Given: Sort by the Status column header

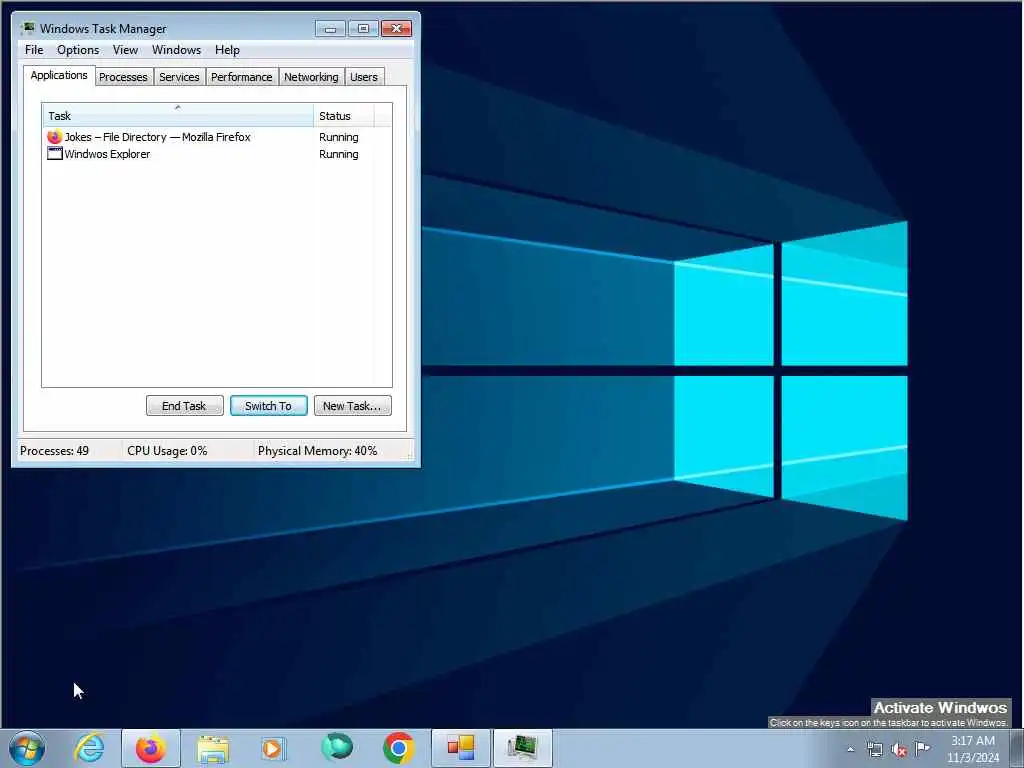Looking at the screenshot, I should click(x=344, y=115).
